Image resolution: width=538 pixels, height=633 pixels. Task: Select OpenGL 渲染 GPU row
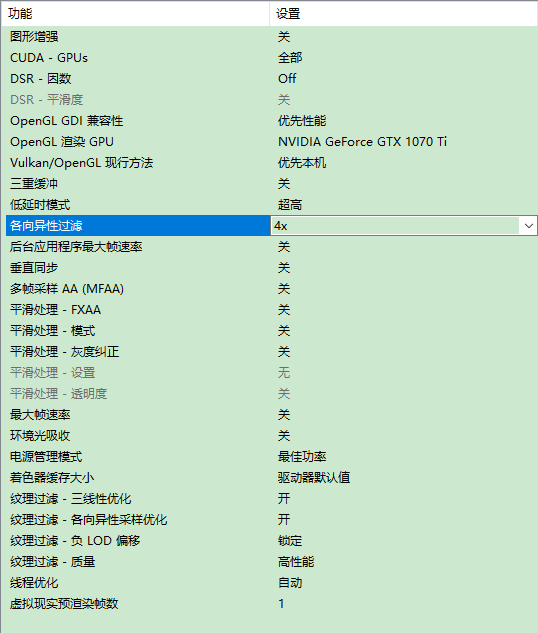coord(270,142)
